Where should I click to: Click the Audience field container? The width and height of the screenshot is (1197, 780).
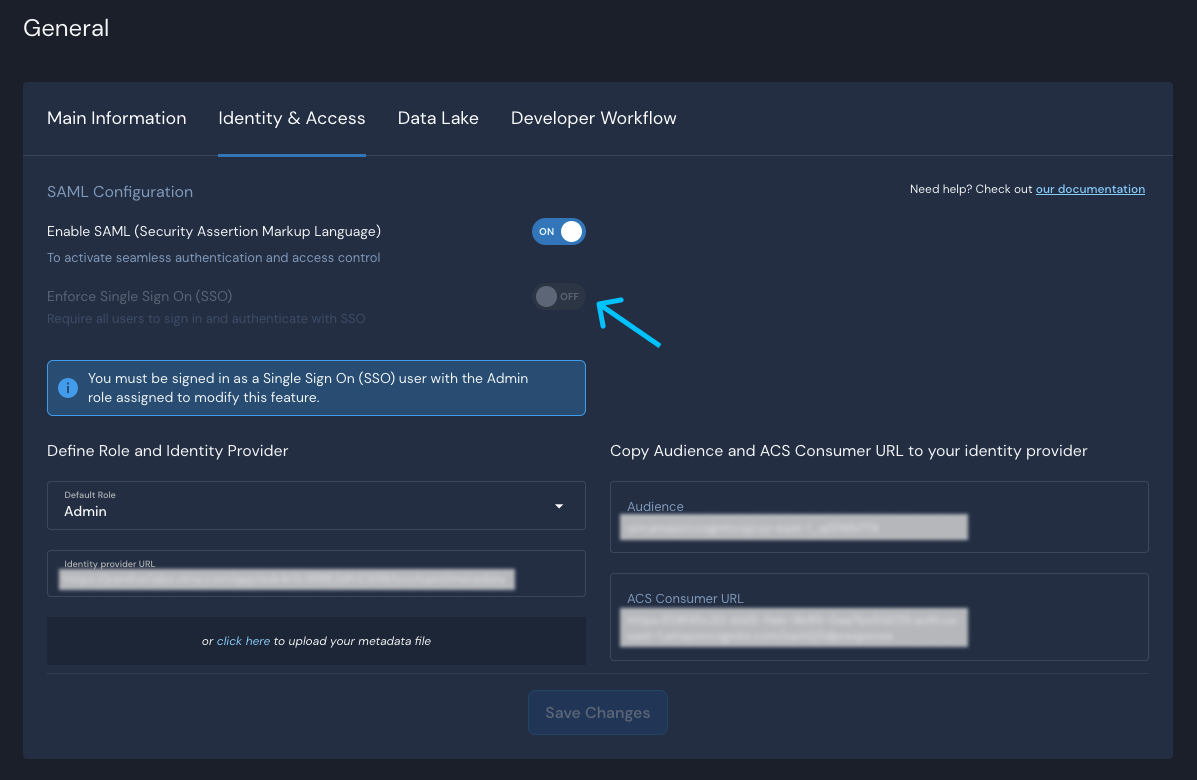pyautogui.click(x=878, y=517)
